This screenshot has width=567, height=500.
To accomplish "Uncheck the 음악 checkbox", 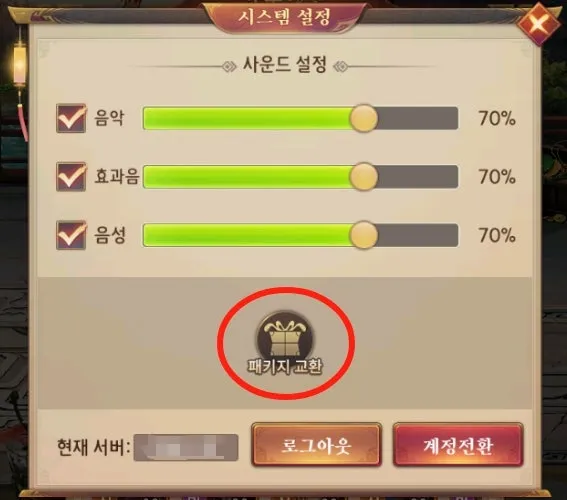I will point(71,118).
